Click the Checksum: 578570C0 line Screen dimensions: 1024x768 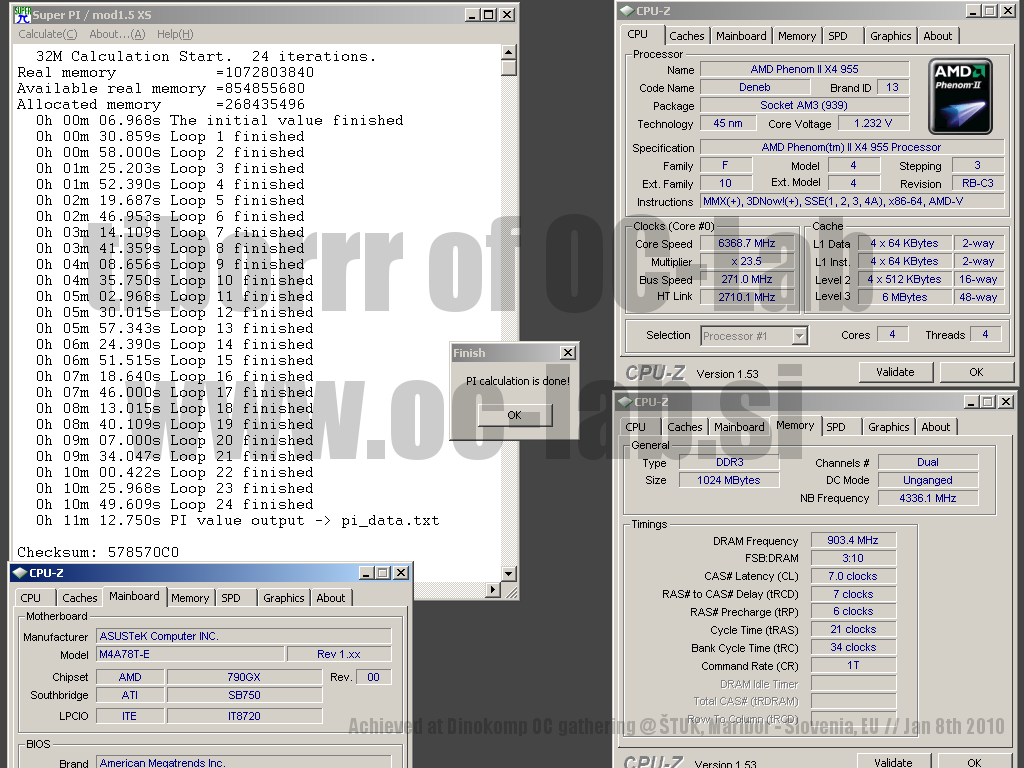(98, 552)
